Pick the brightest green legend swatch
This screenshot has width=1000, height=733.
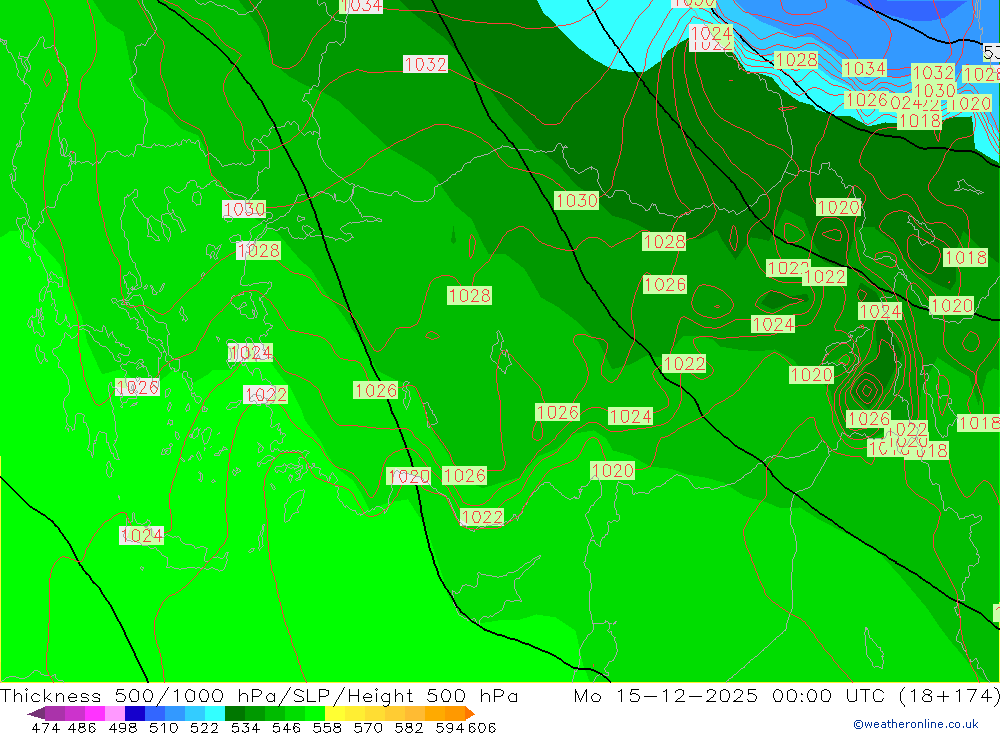point(315,713)
